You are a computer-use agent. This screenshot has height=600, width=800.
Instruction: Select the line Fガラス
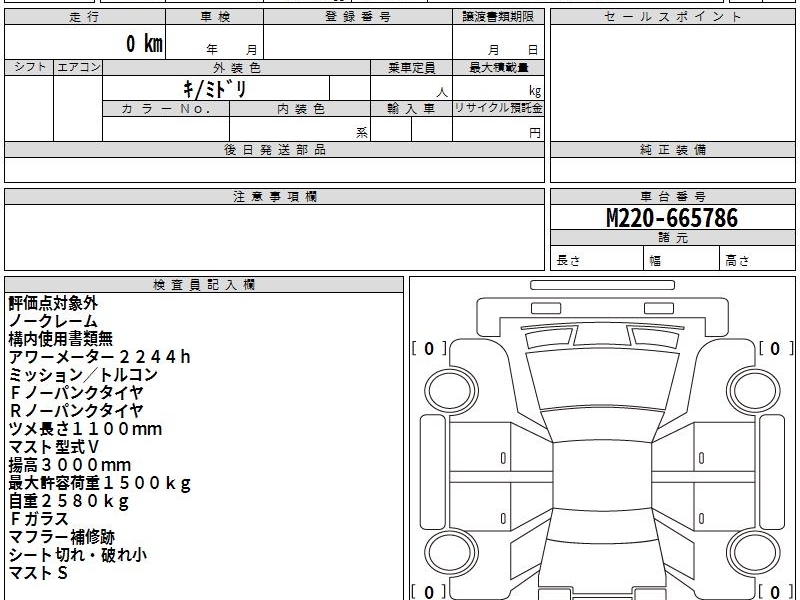pyautogui.click(x=39, y=519)
